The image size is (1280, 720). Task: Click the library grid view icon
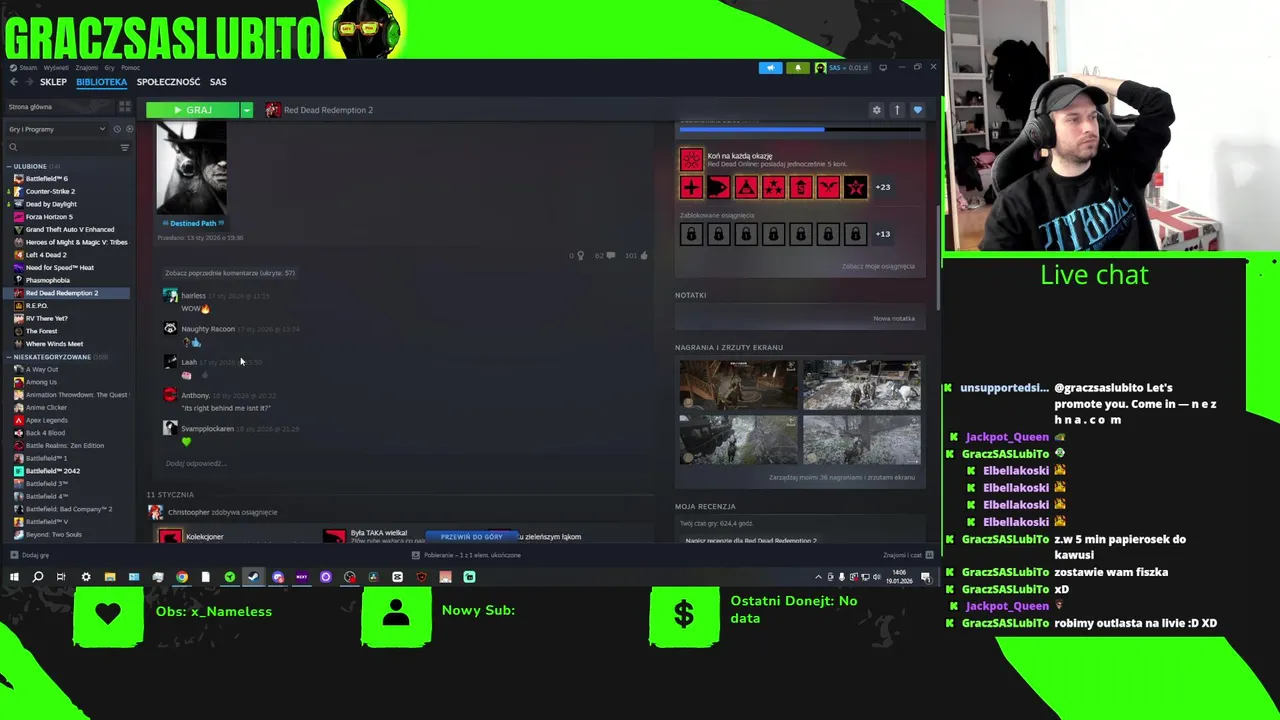(125, 106)
